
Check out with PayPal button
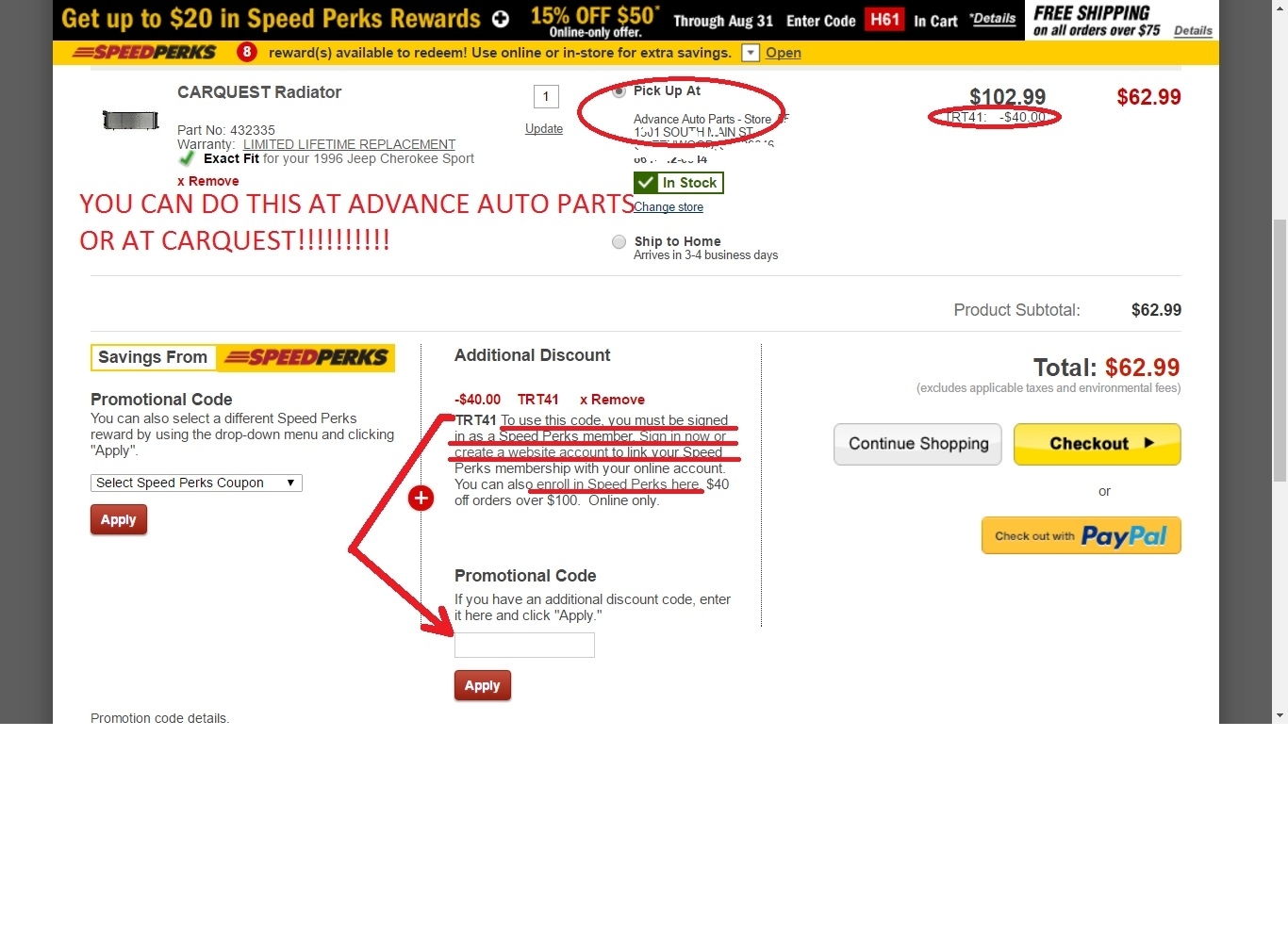click(1082, 535)
